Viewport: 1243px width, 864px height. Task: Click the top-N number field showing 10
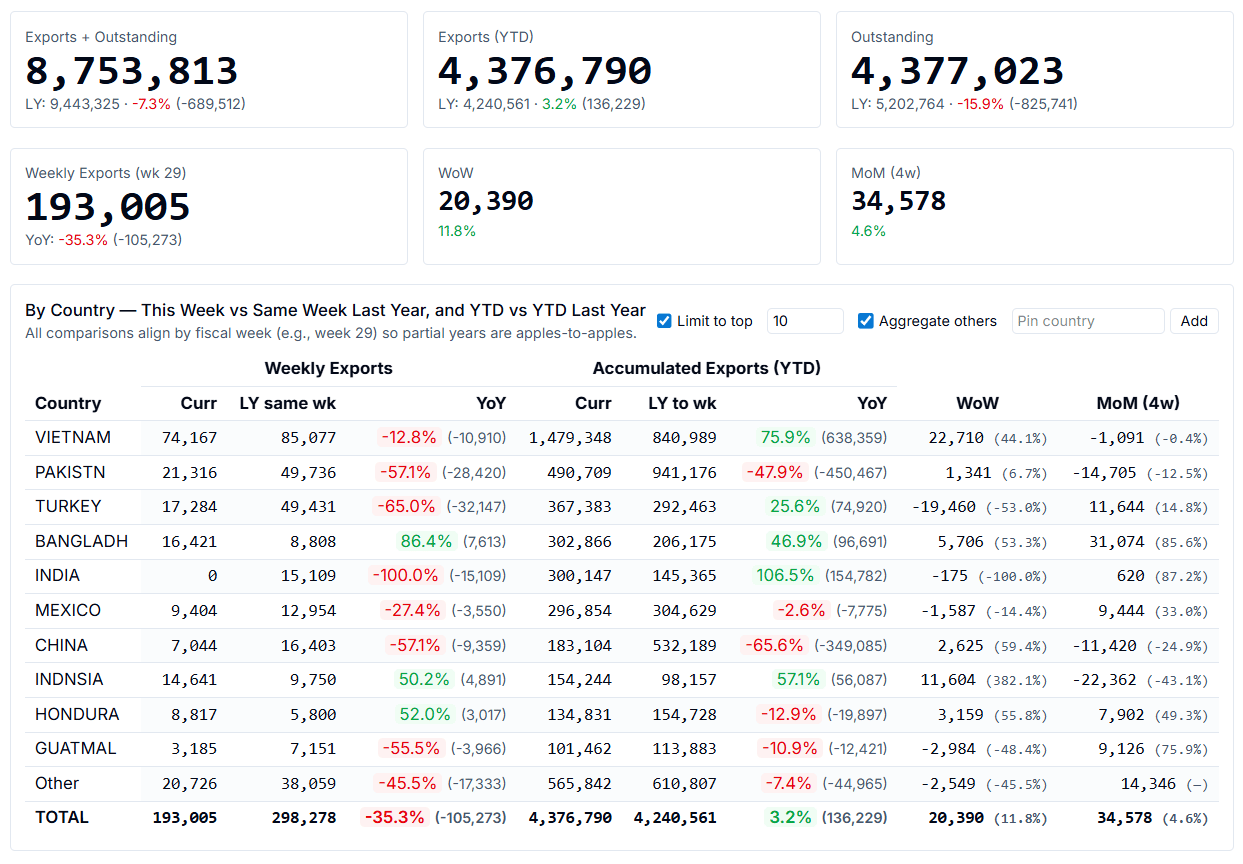click(x=805, y=321)
